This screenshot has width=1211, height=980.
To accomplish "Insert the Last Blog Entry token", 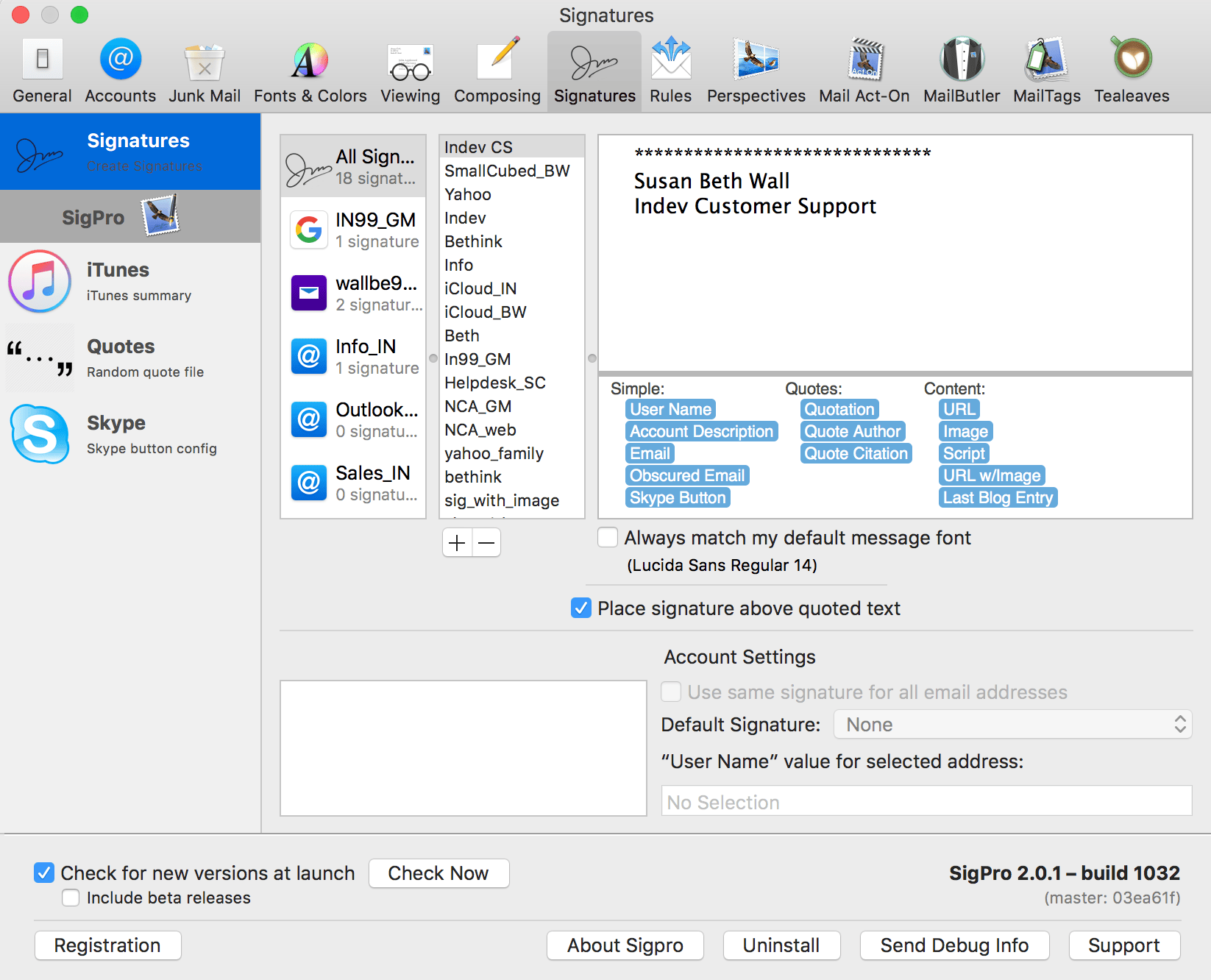I will 998,497.
